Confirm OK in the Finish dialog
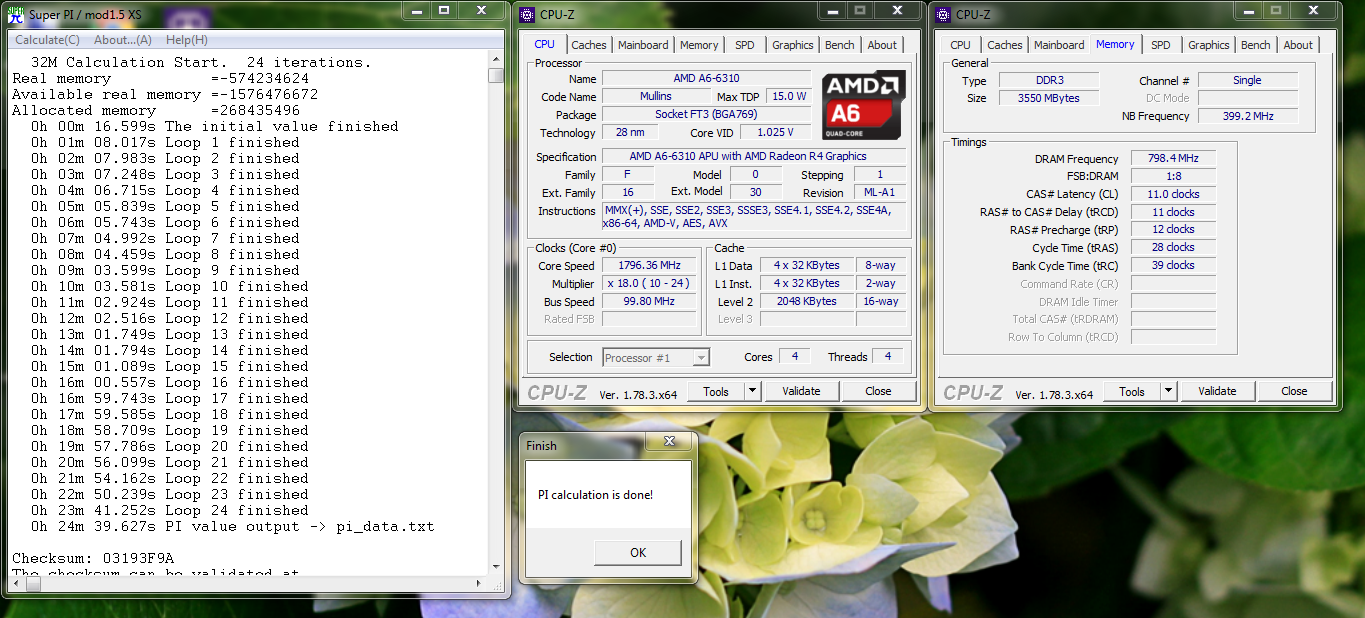Screen dimensions: 1365x618 click(x=638, y=552)
